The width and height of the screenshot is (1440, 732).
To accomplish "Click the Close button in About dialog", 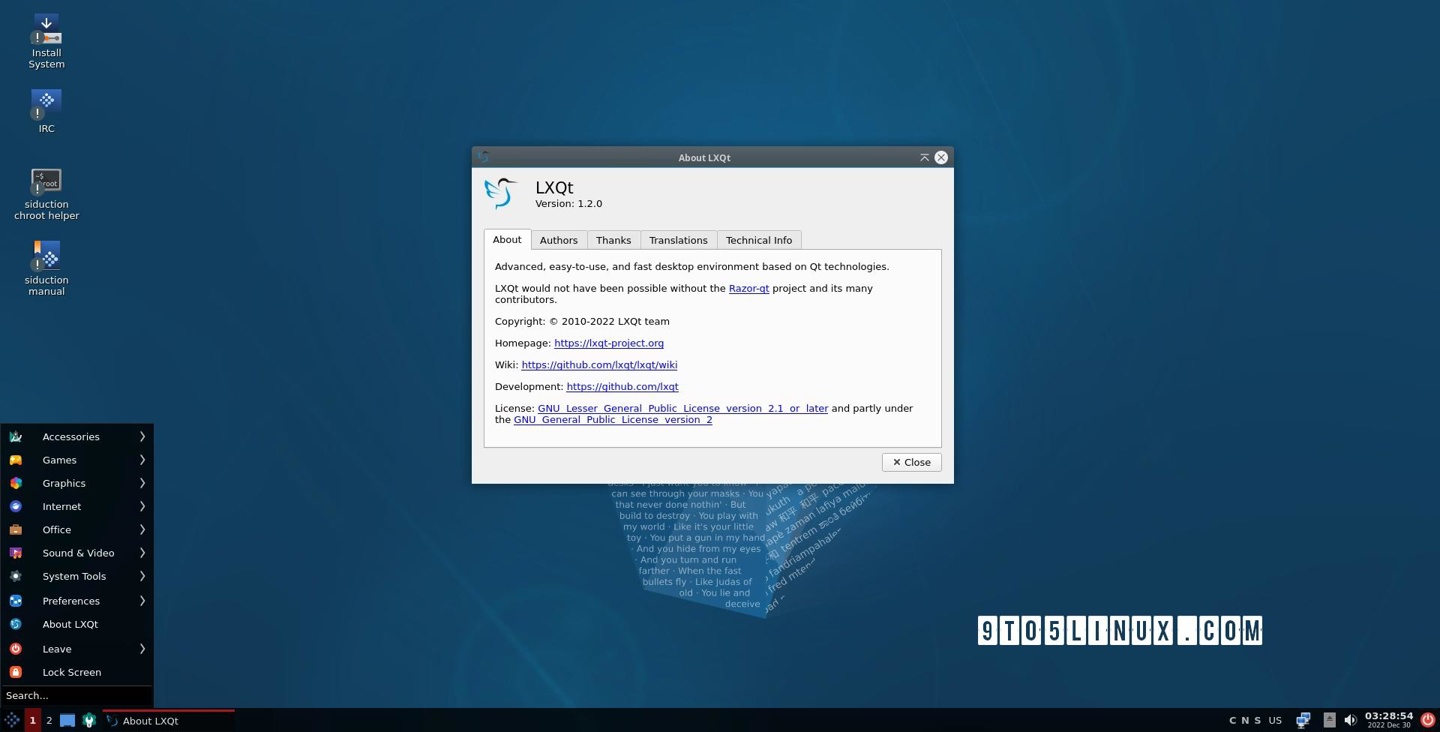I will [912, 462].
